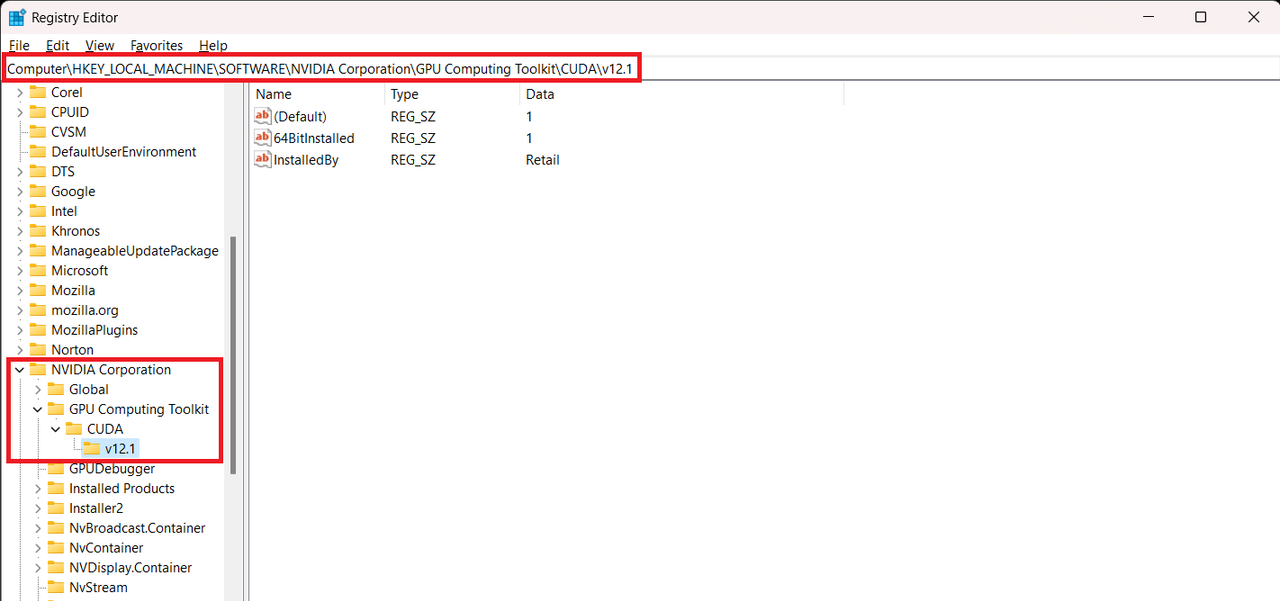Open the Edit menu
The width and height of the screenshot is (1280, 601).
58,45
